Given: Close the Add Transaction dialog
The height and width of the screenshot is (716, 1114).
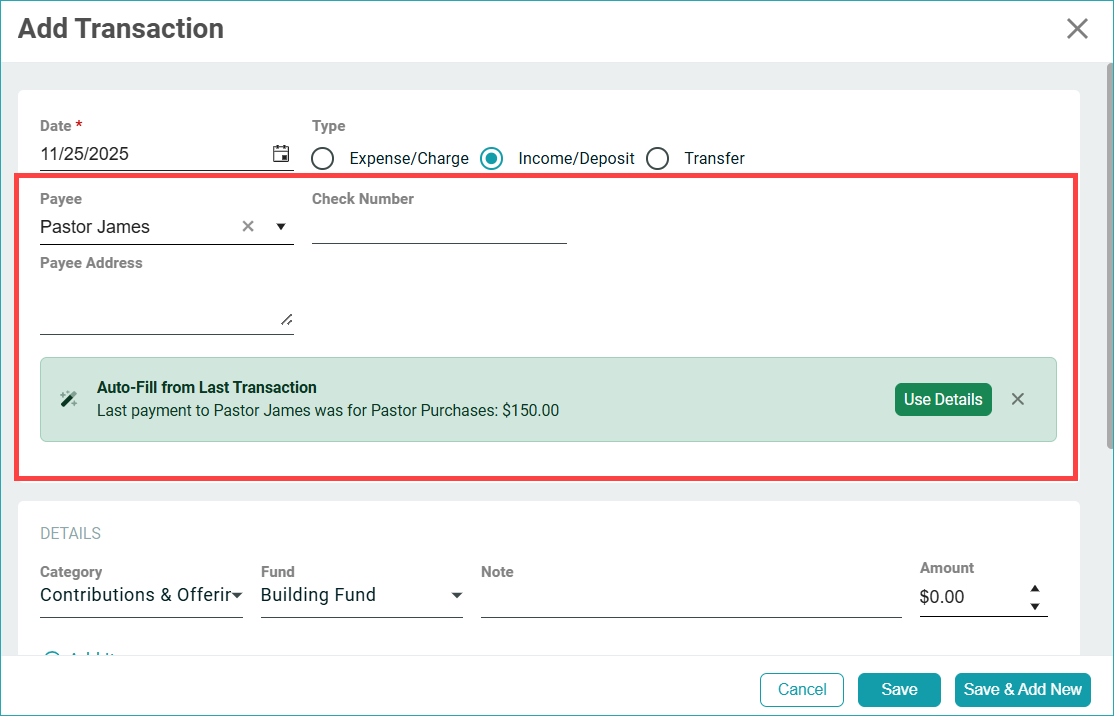Looking at the screenshot, I should [1077, 28].
